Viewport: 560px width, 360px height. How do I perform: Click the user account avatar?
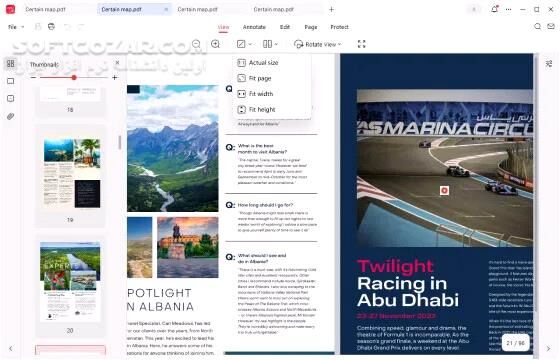(474, 10)
